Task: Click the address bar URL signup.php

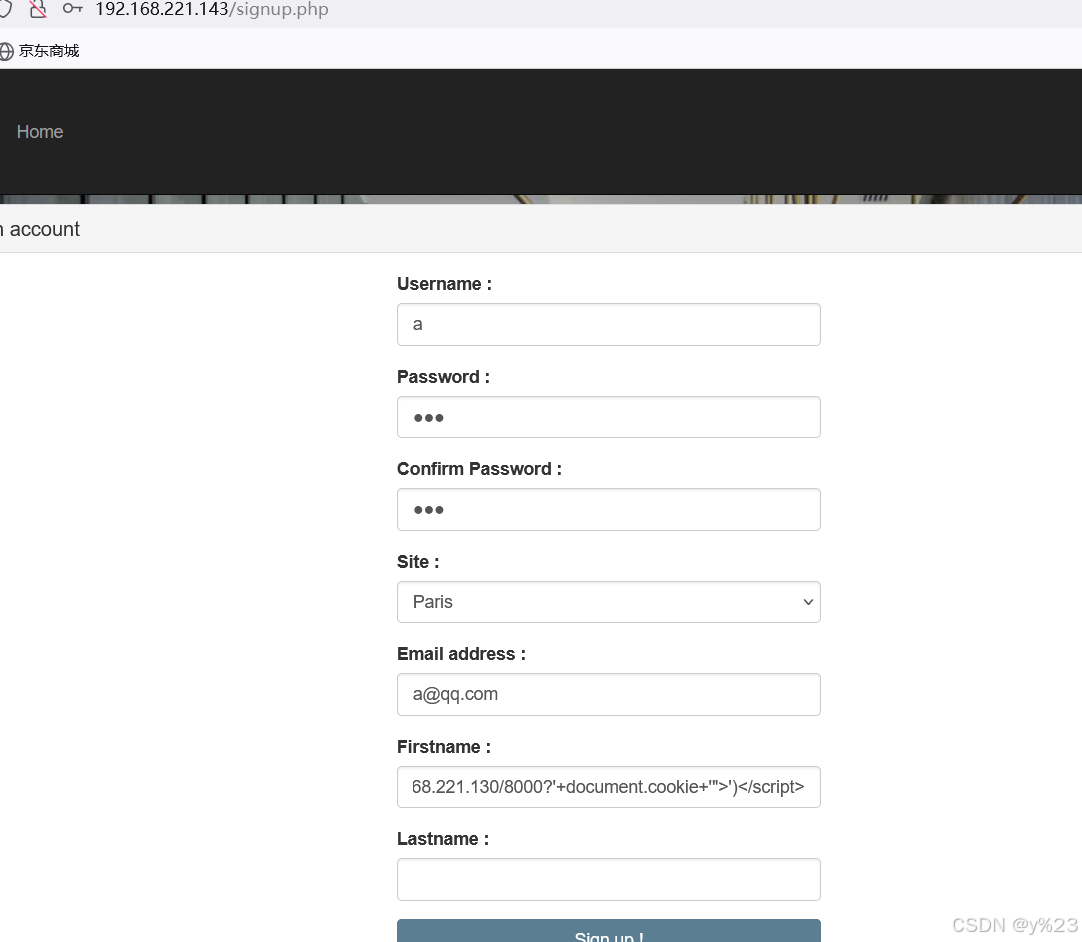Action: click(211, 10)
